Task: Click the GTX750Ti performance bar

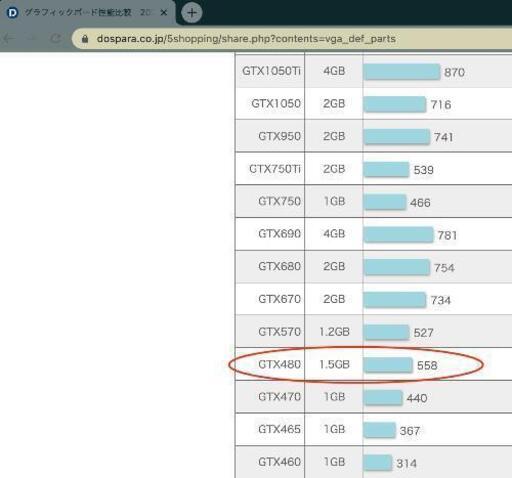Action: point(386,169)
